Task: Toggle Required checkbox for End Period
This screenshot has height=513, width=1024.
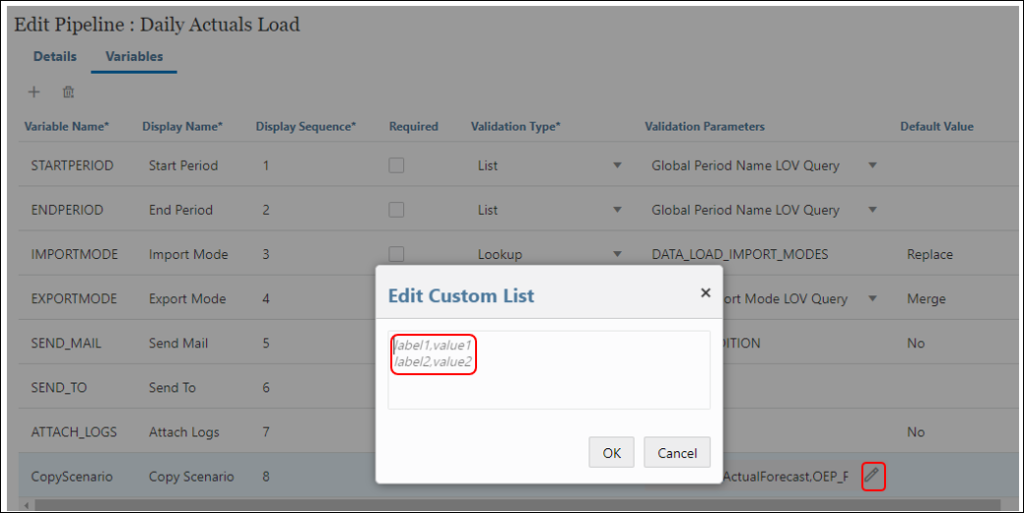Action: [x=396, y=210]
